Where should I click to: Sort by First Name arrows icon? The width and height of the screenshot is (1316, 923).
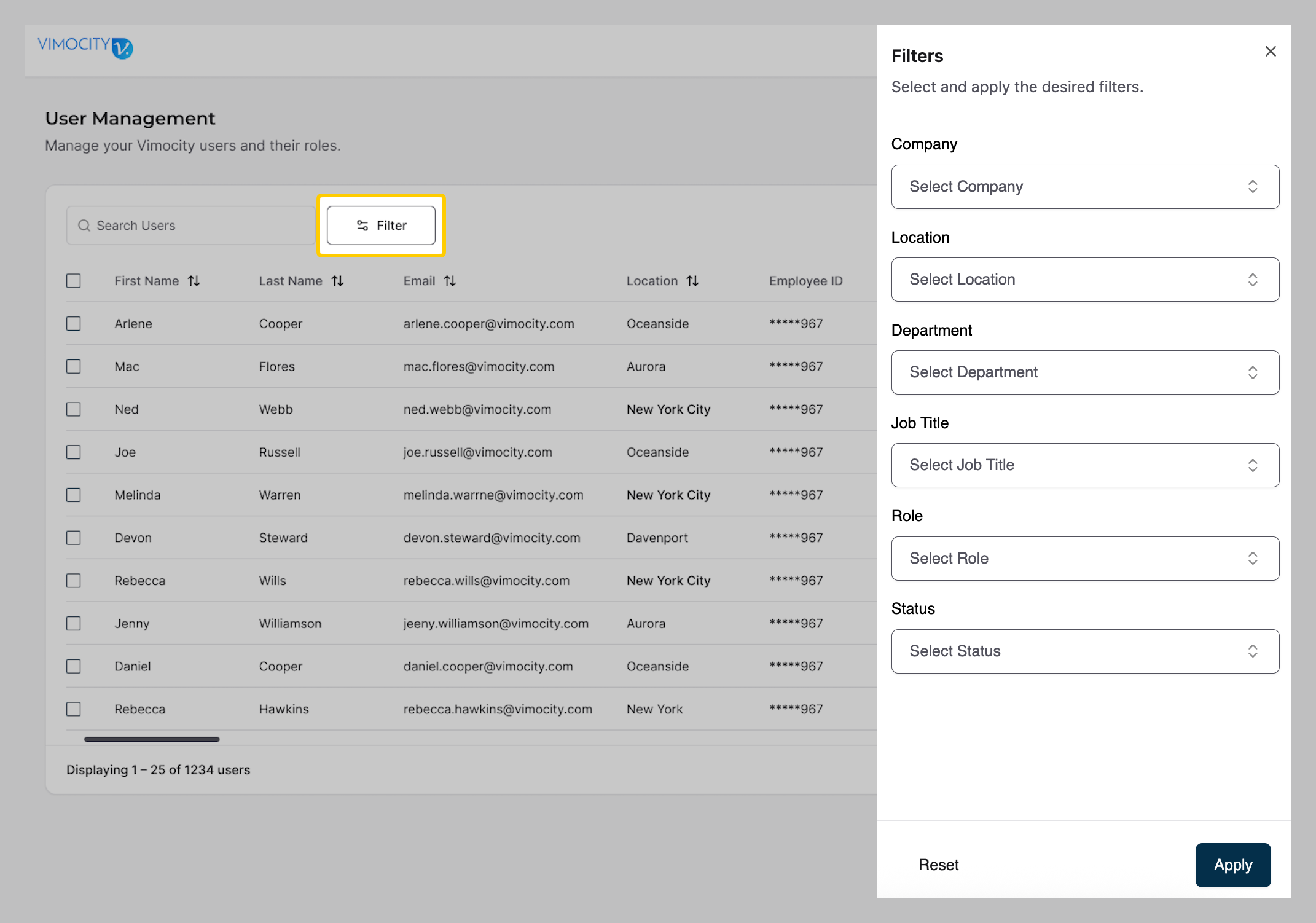pyautogui.click(x=194, y=281)
